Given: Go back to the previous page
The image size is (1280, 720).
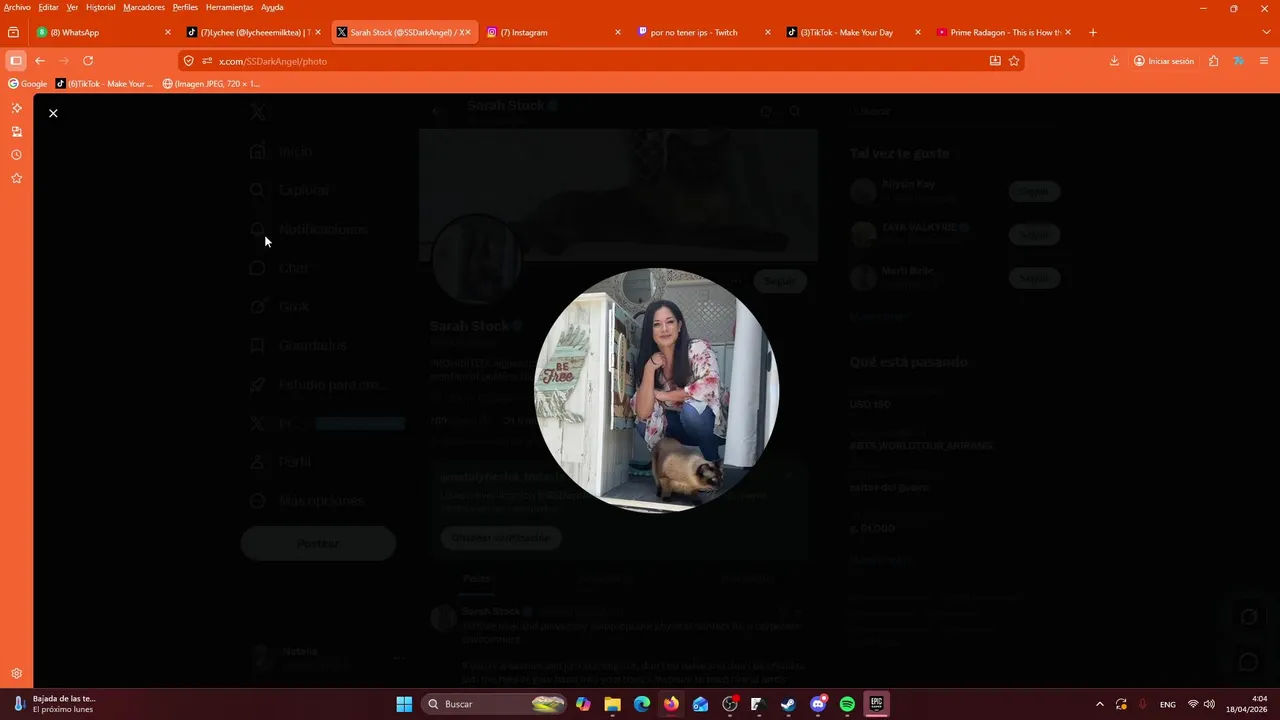Looking at the screenshot, I should tap(40, 61).
